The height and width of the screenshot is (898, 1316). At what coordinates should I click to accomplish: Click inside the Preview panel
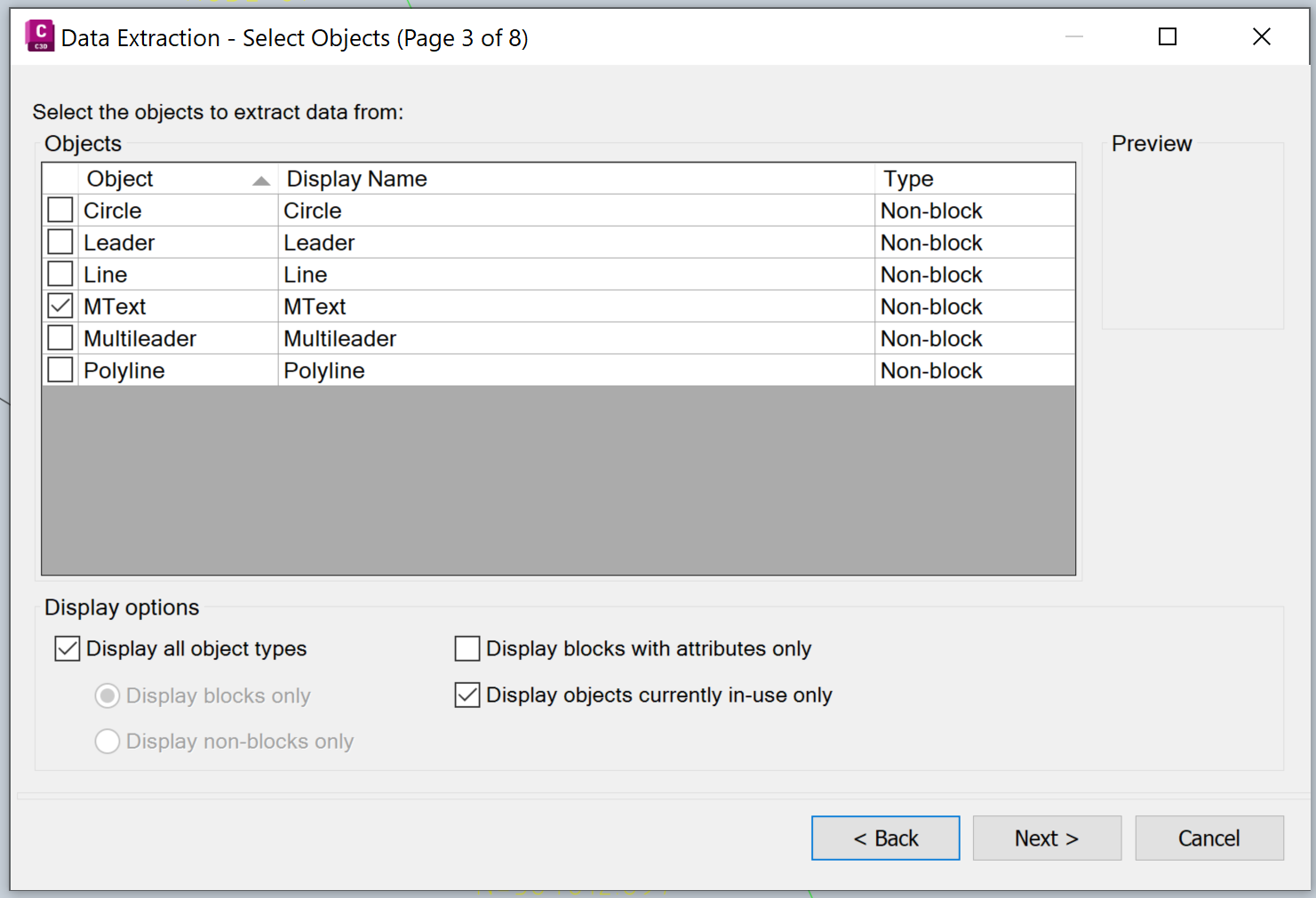coord(1192,235)
